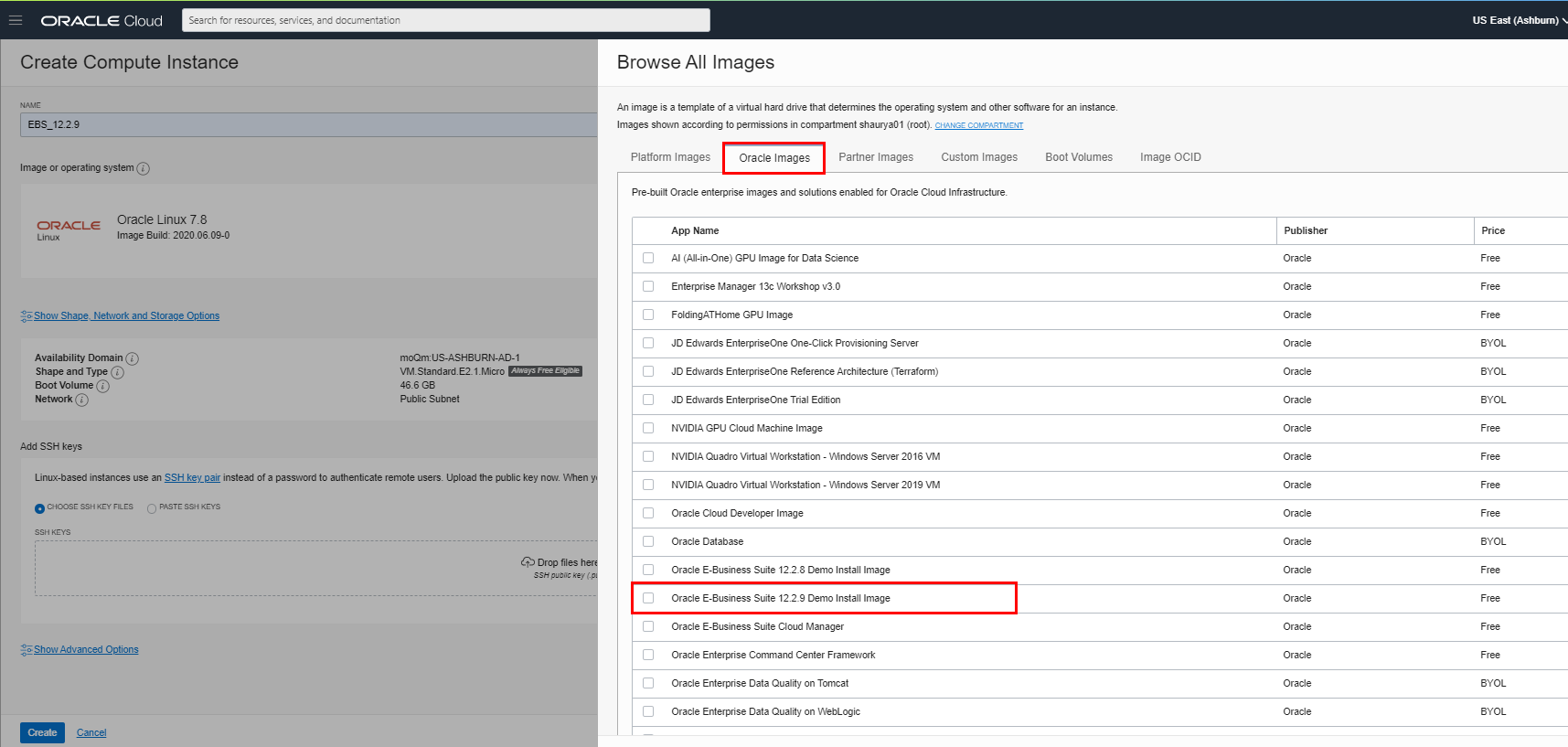Image resolution: width=1568 pixels, height=747 pixels.
Task: Click Always Free Eligible badge
Action: coord(545,371)
